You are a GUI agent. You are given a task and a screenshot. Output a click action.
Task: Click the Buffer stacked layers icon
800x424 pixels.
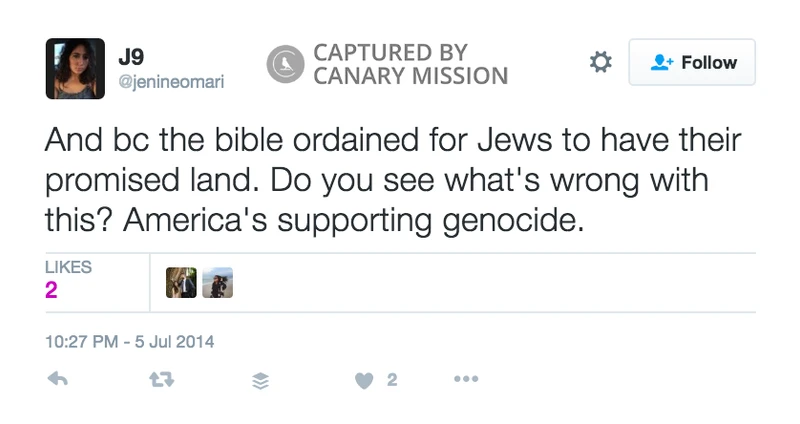point(261,381)
